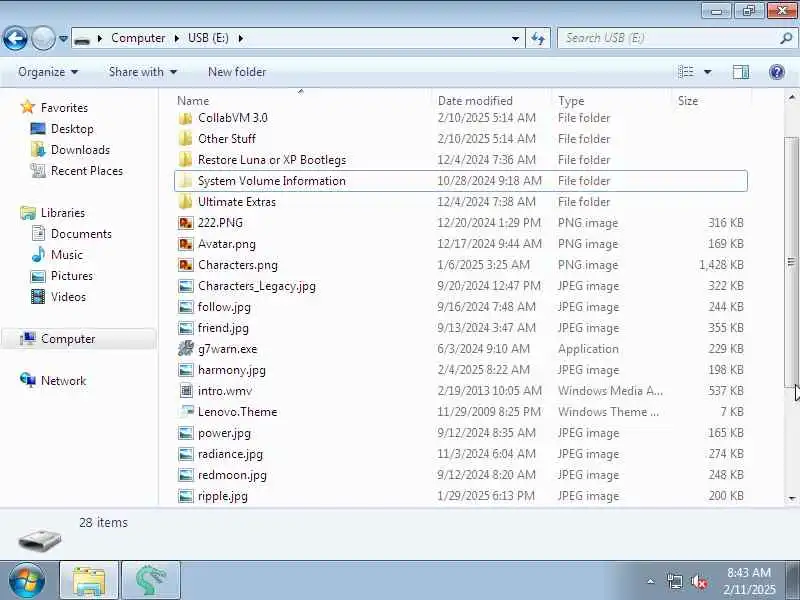Select Restore Luna or XP Bootlegs folder icon

tap(186, 160)
